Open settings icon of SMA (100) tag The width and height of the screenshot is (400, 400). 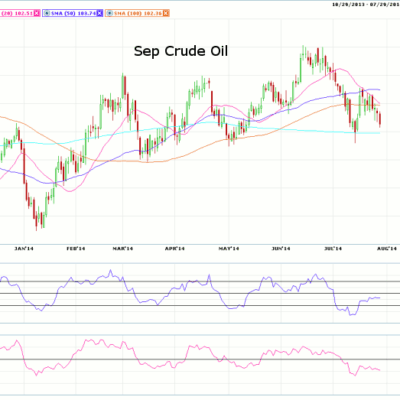[x=110, y=13]
